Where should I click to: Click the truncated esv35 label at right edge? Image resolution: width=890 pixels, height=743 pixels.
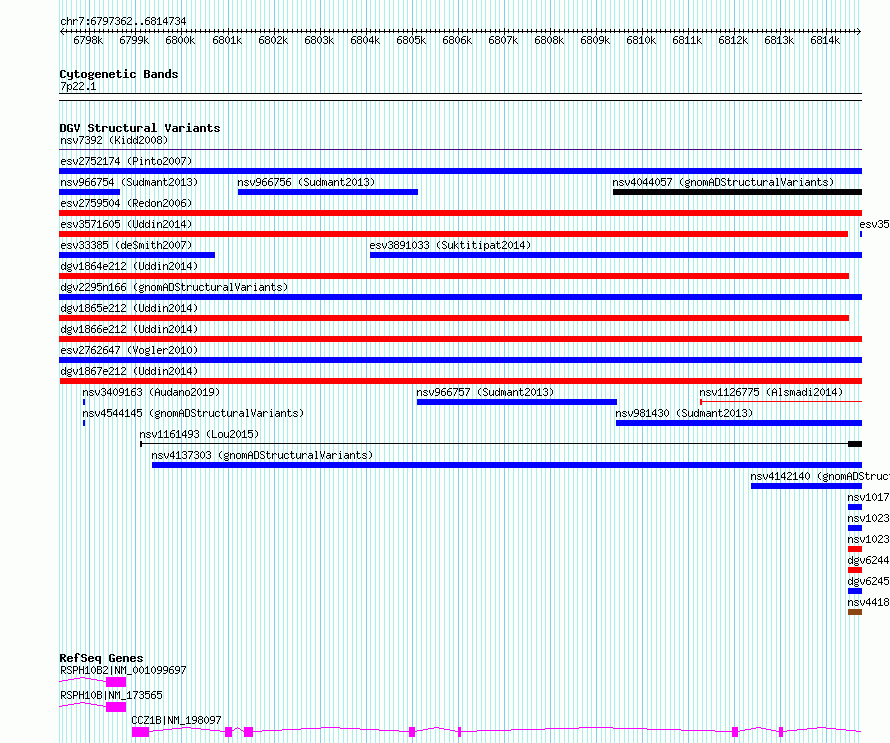tap(874, 224)
